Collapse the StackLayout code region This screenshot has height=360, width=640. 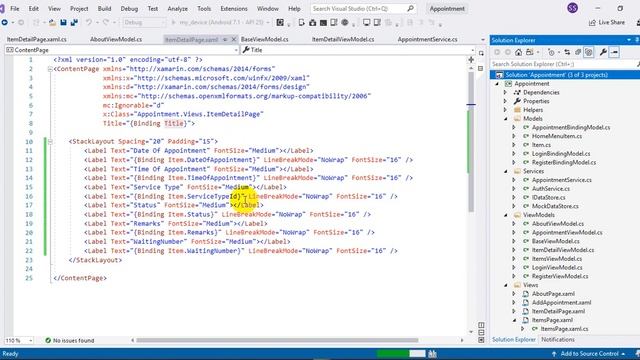50,142
